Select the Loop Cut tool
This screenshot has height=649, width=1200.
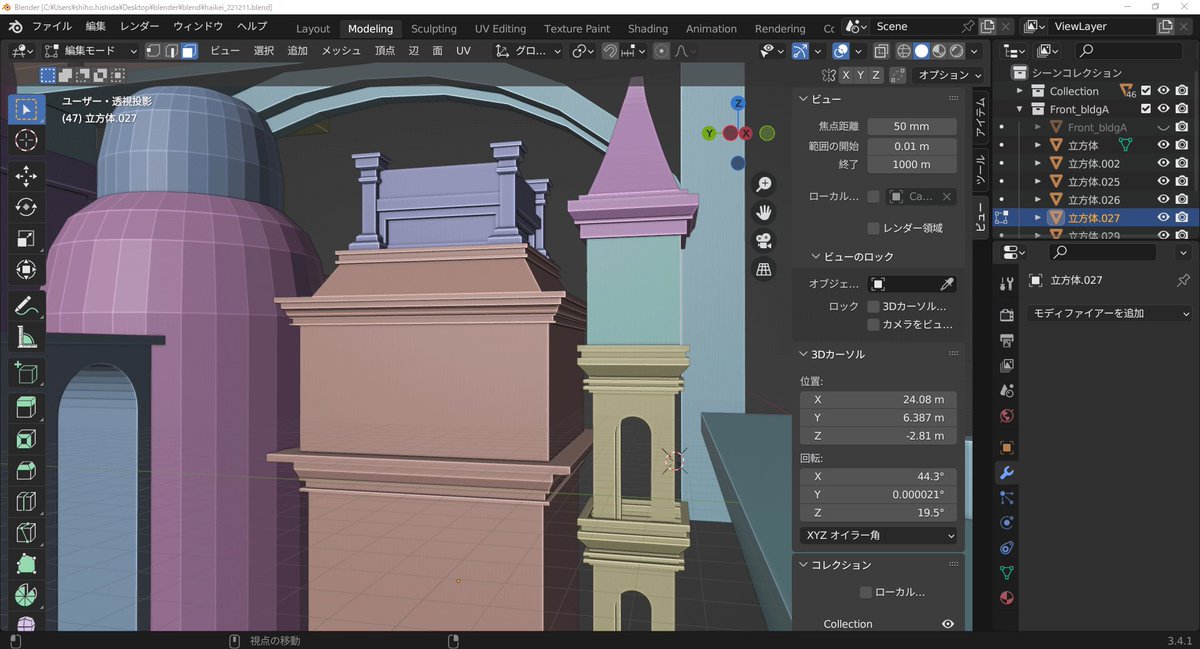coord(26,501)
